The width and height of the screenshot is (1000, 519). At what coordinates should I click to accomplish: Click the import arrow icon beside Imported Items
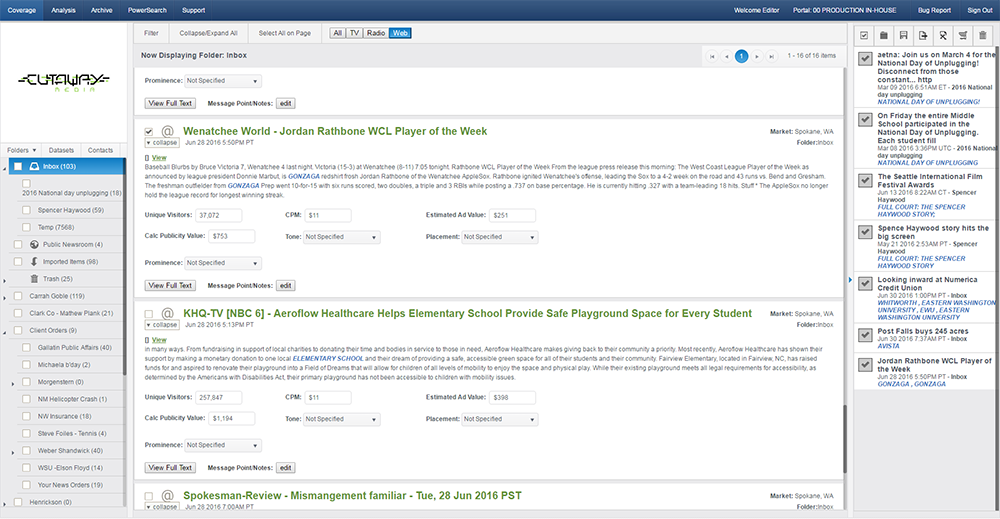pos(34,261)
